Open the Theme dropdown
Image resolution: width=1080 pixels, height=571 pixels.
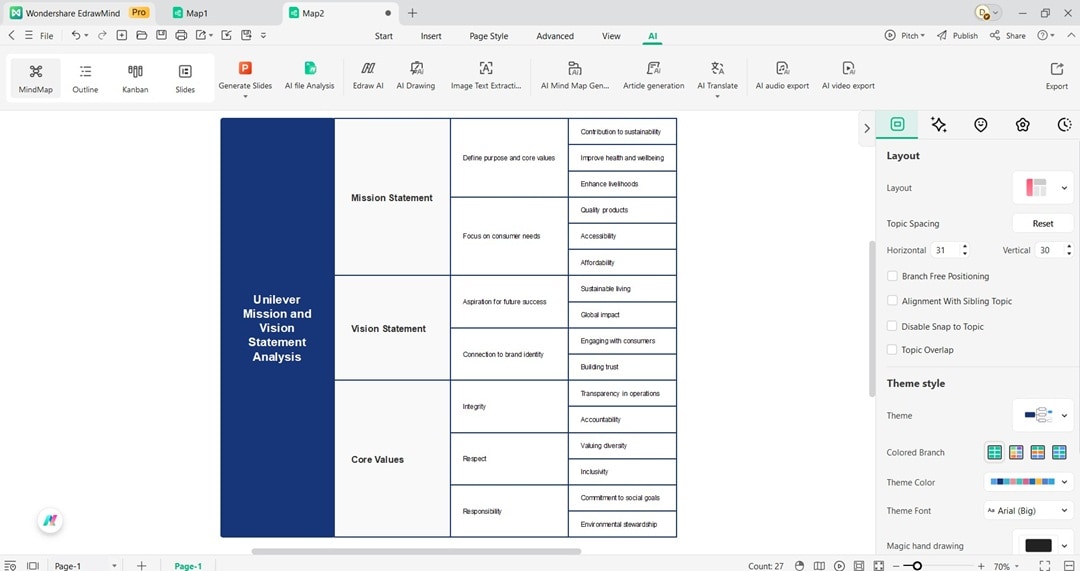1043,415
